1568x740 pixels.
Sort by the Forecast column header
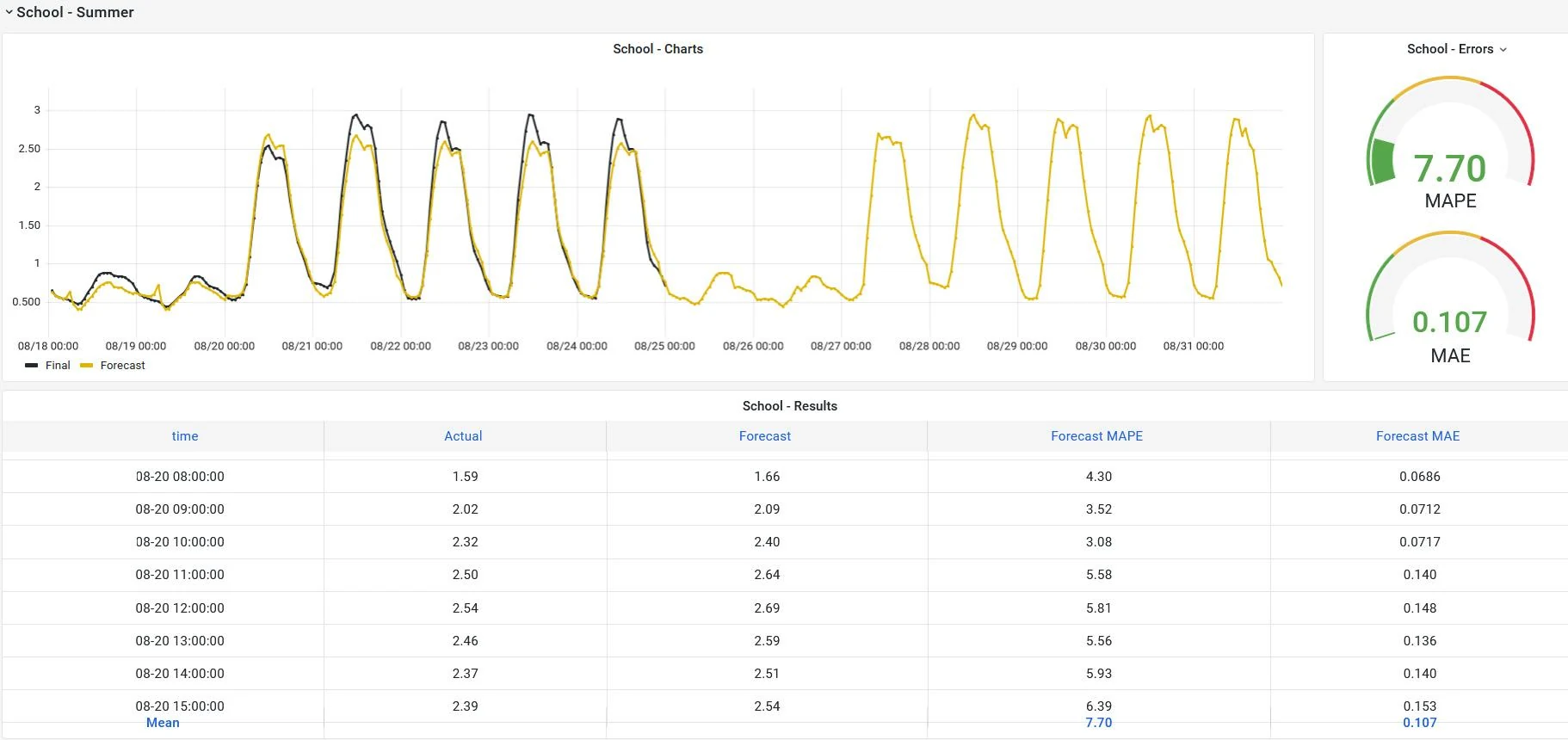(x=765, y=436)
